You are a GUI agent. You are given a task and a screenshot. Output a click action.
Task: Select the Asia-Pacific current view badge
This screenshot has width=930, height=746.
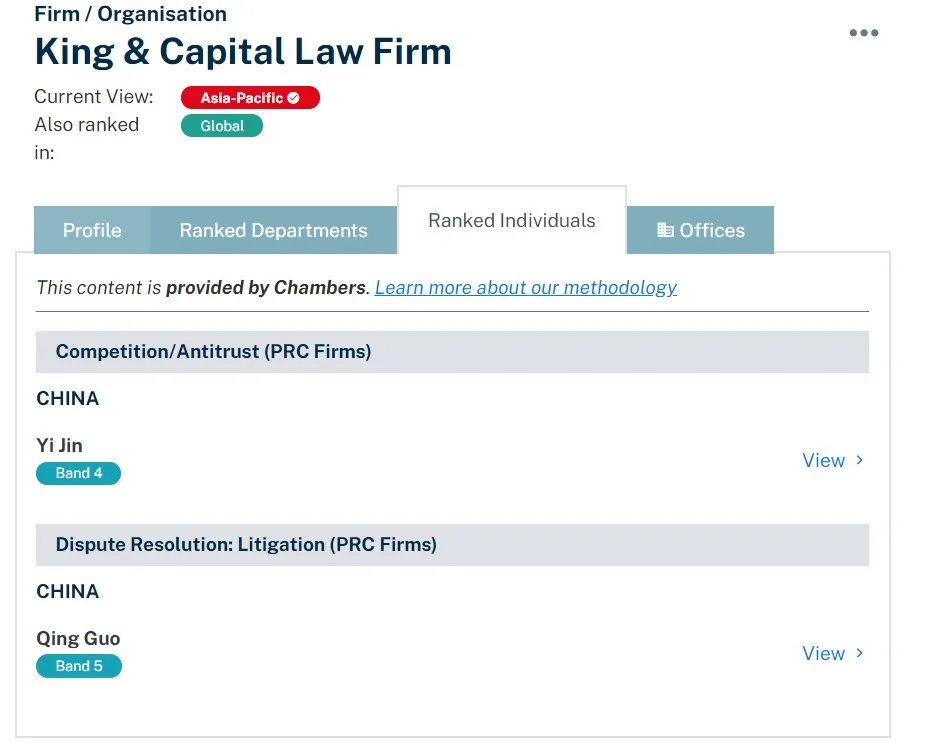(250, 98)
